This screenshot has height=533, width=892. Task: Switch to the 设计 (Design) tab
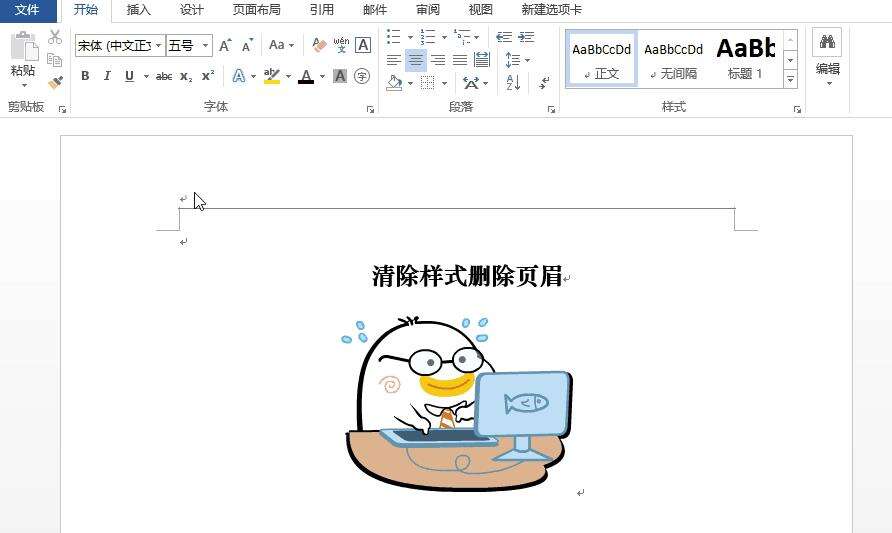(x=191, y=10)
